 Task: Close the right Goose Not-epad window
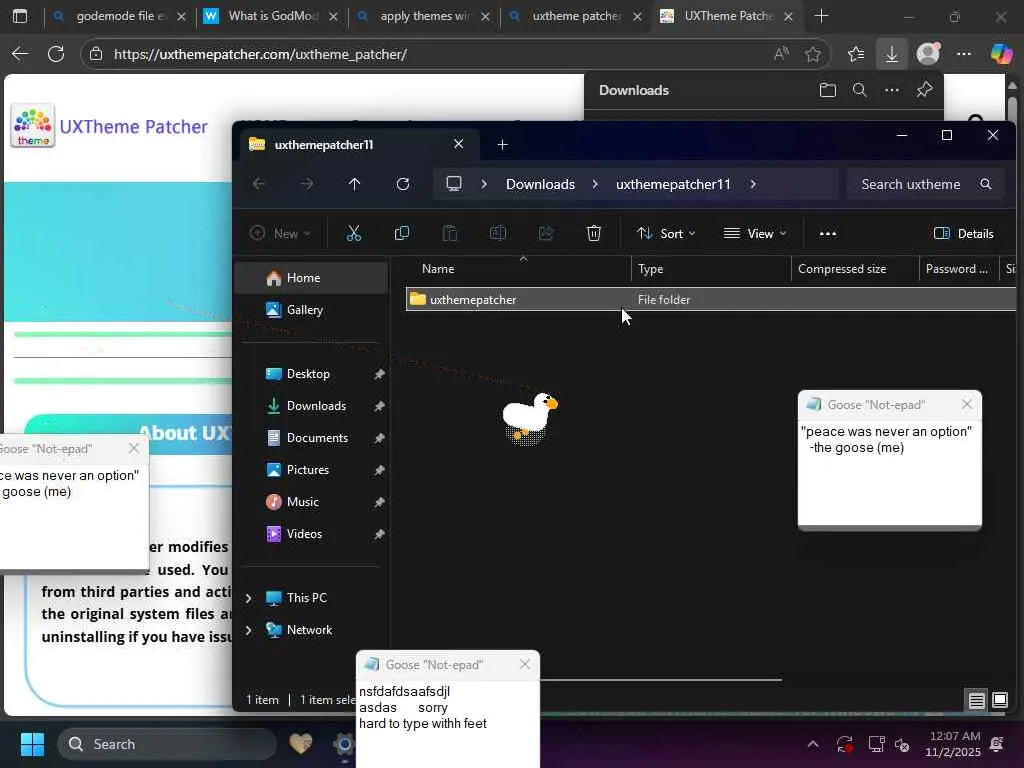click(x=967, y=404)
